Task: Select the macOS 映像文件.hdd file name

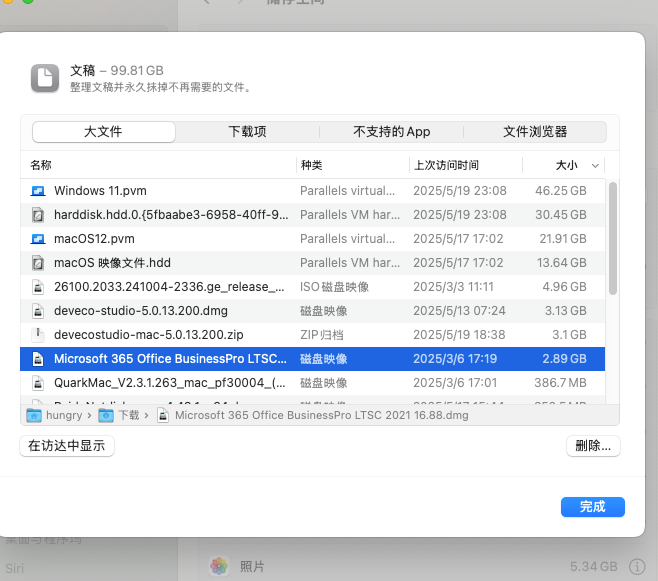Action: 112,263
